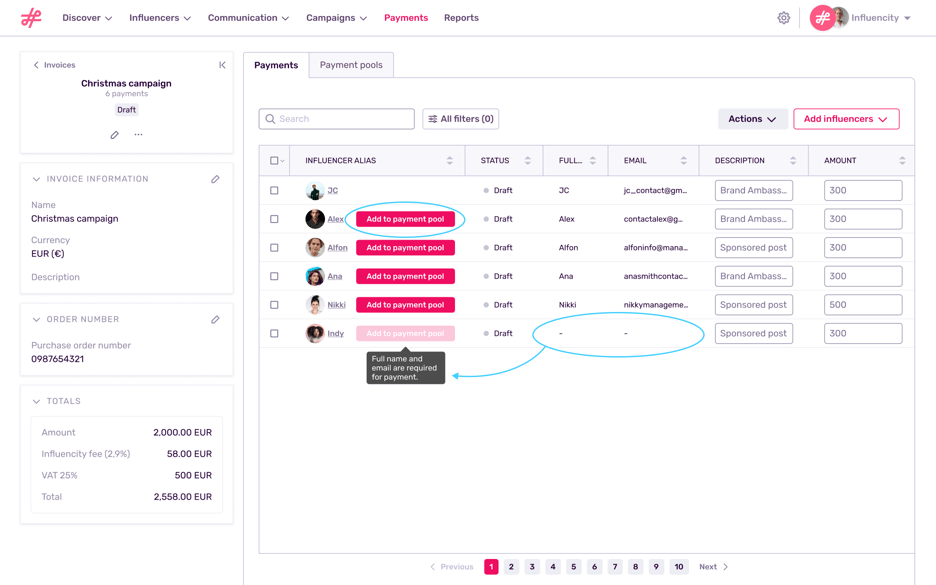Viewport: 936px width, 585px height.
Task: Click the Influencity logo in top left
Action: (x=31, y=17)
